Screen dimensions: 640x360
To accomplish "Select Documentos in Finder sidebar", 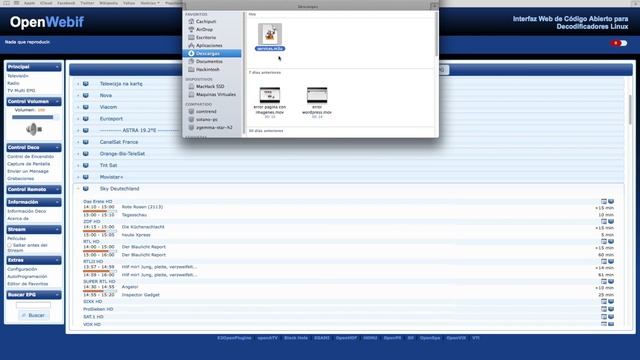I will (x=209, y=61).
